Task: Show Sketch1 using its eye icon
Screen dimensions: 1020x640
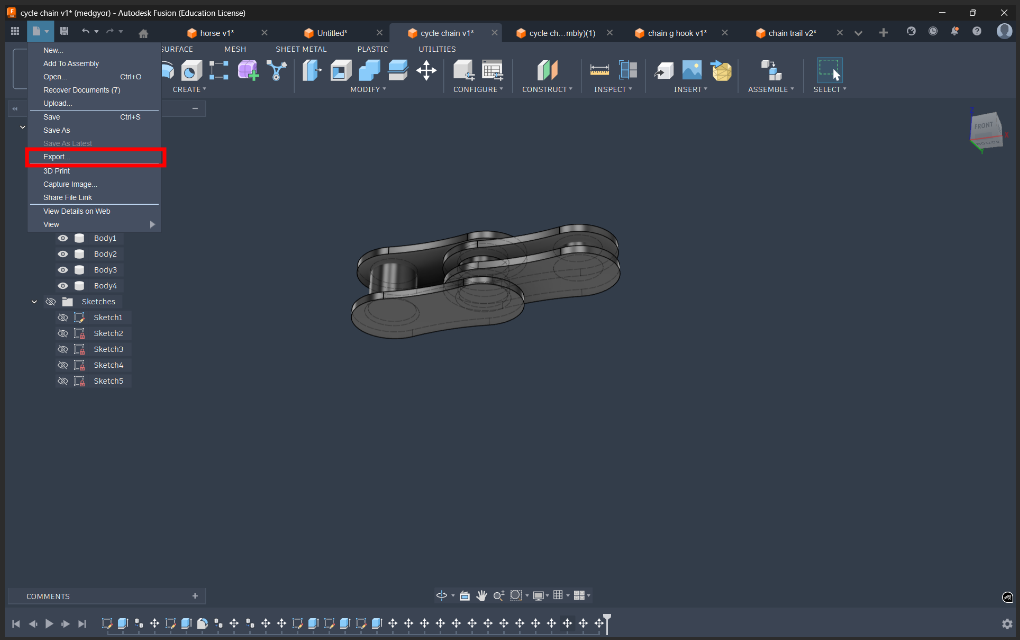Action: (63, 317)
